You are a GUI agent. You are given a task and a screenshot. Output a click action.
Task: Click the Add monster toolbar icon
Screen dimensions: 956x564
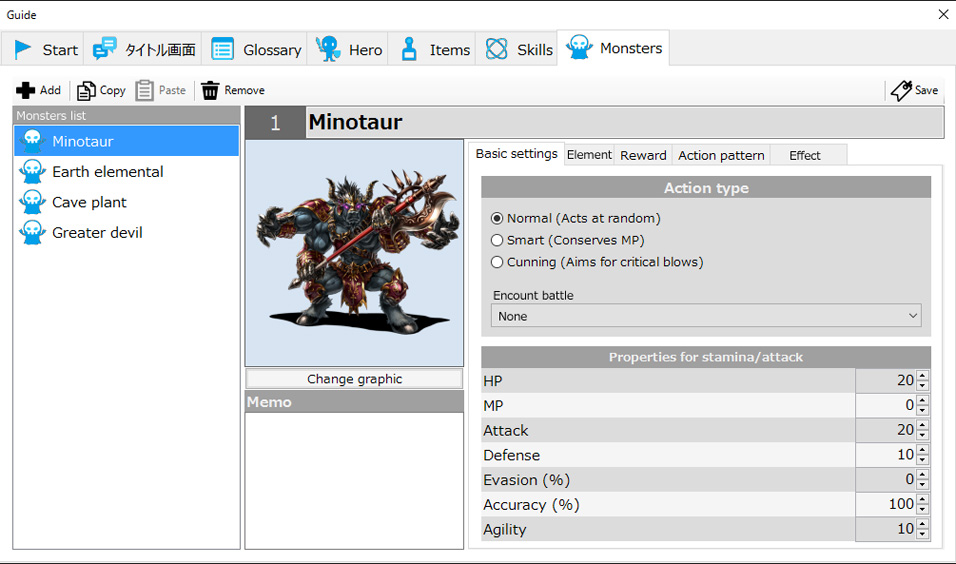(x=26, y=90)
